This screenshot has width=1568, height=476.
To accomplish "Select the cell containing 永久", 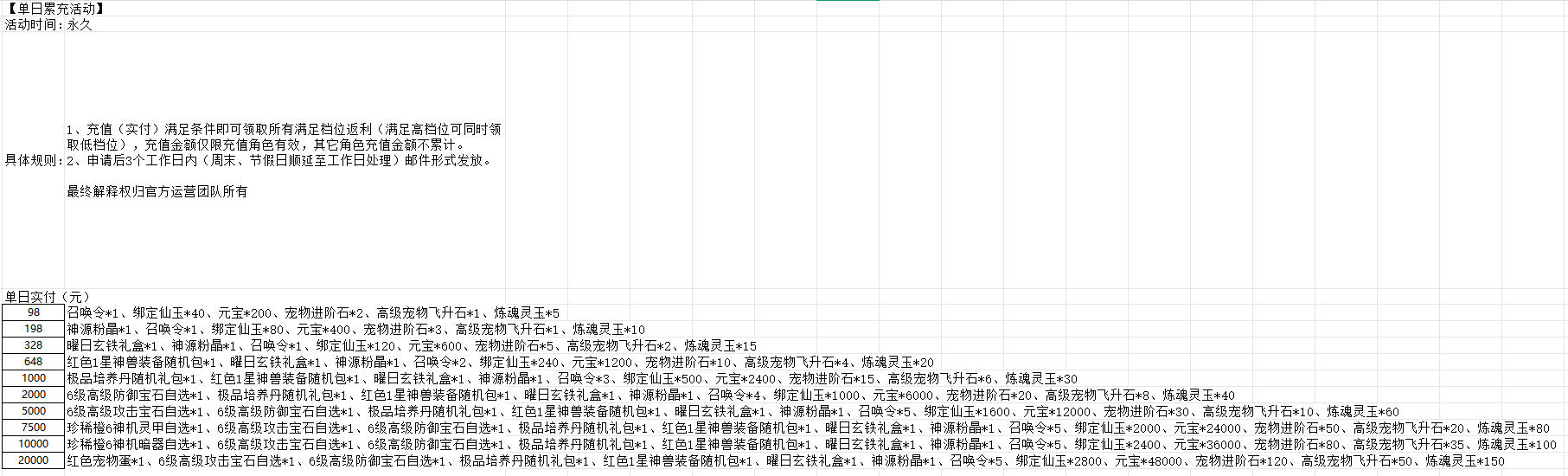I will 80,24.
